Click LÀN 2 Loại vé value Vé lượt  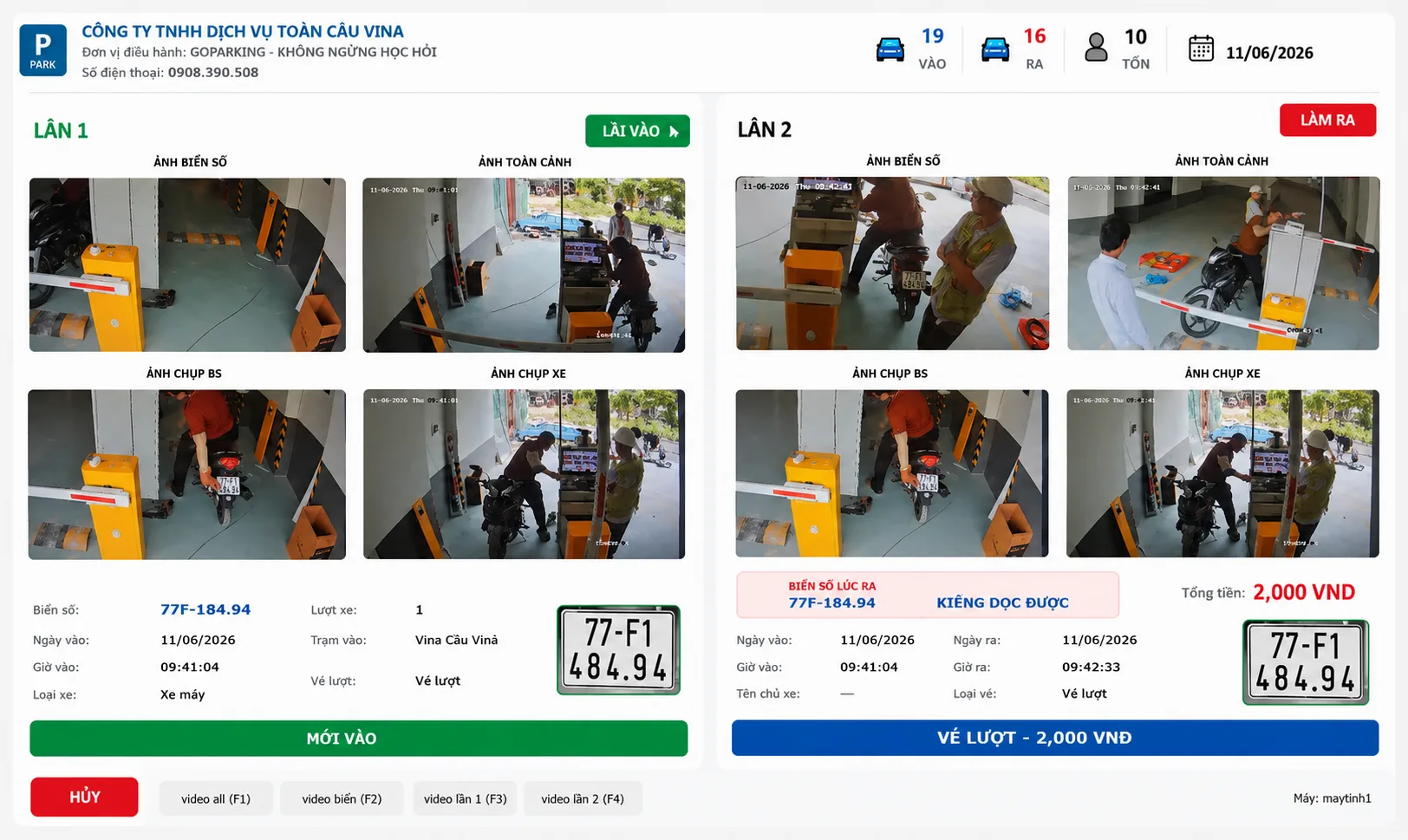[x=1085, y=694]
